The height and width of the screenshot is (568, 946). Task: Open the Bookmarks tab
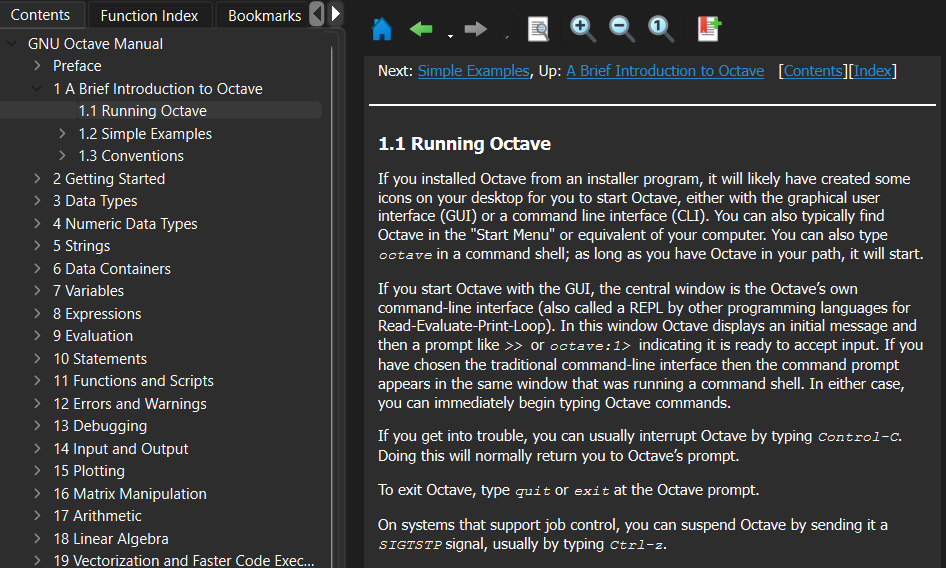pos(264,15)
